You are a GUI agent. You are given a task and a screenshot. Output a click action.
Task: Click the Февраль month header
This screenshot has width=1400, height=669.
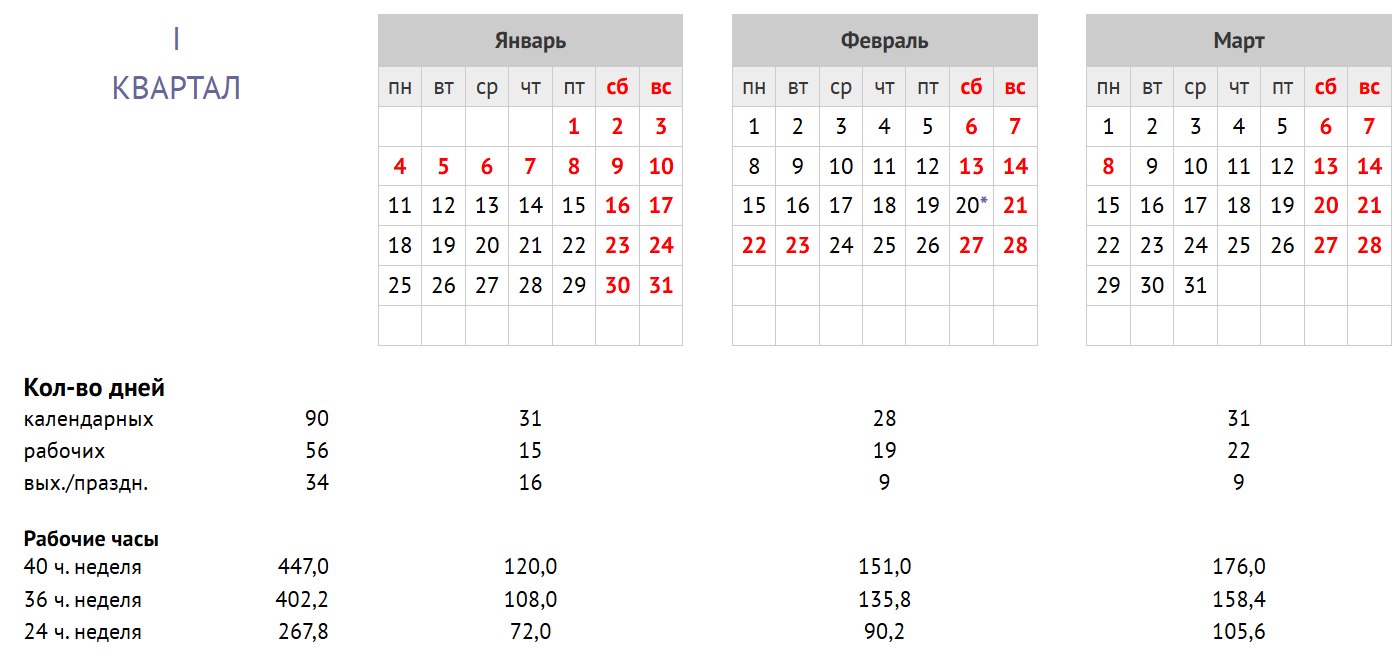884,41
